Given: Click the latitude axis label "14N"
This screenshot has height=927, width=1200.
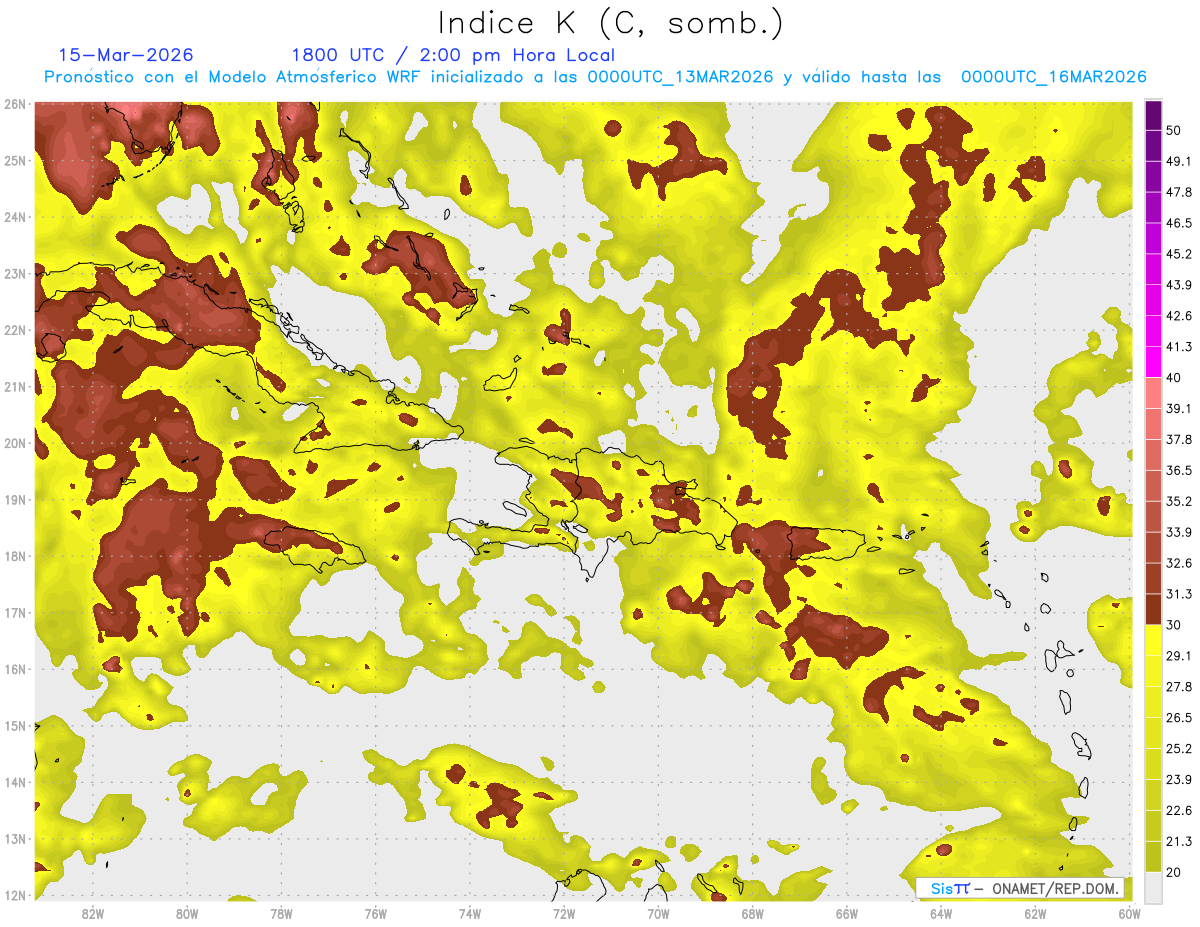Looking at the screenshot, I should [14, 782].
